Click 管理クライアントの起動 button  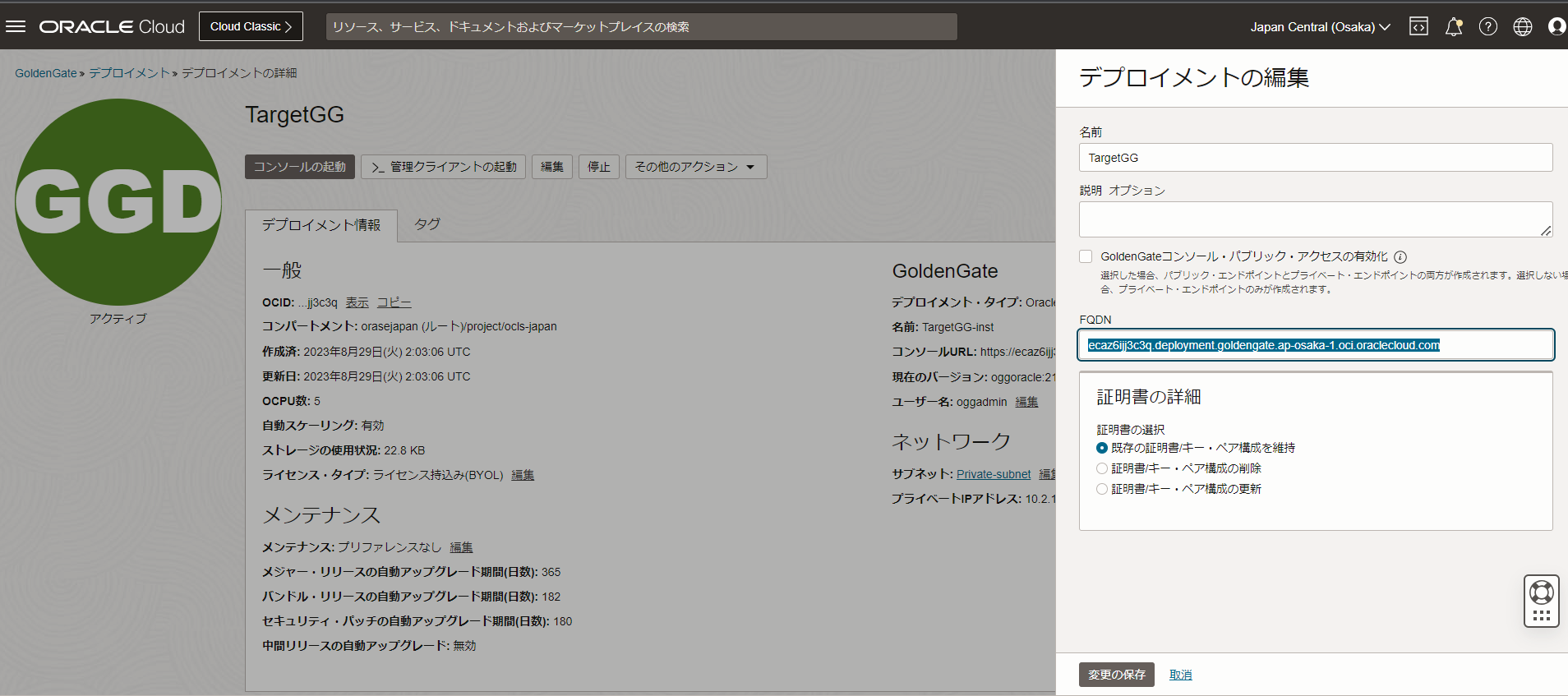coord(444,167)
